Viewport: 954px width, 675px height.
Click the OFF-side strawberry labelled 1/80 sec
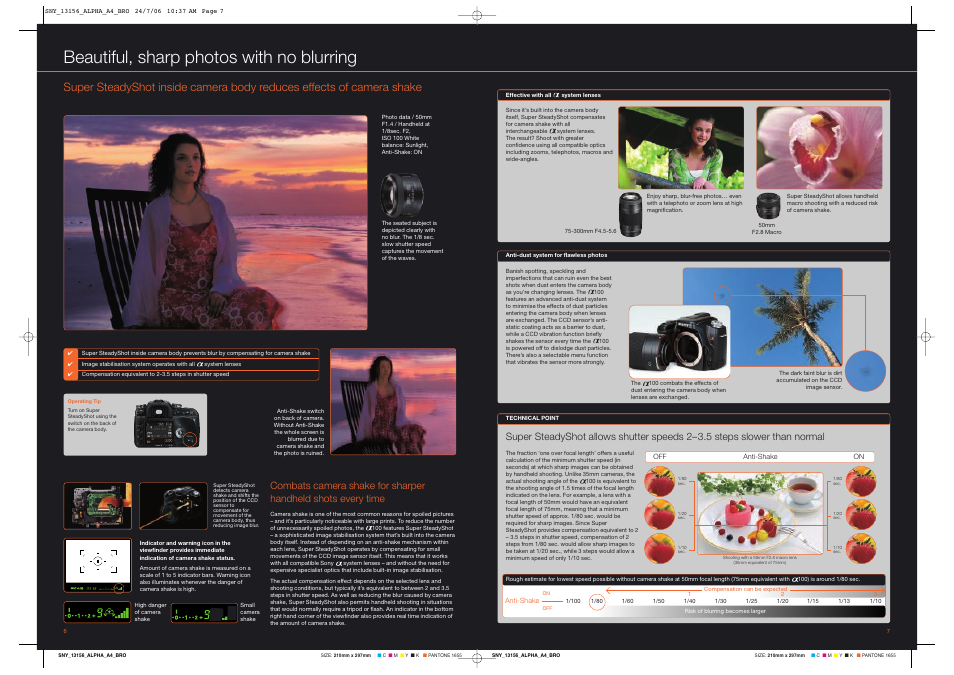tap(660, 481)
